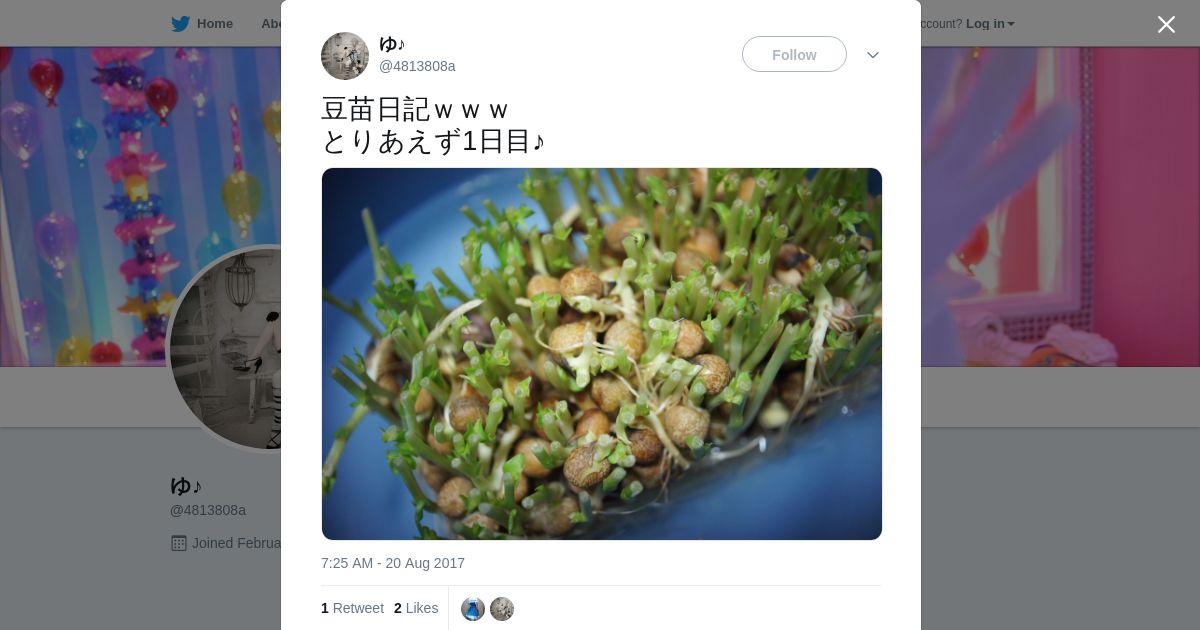Open the tweet author's avatar
The image size is (1200, 630).
tap(345, 55)
